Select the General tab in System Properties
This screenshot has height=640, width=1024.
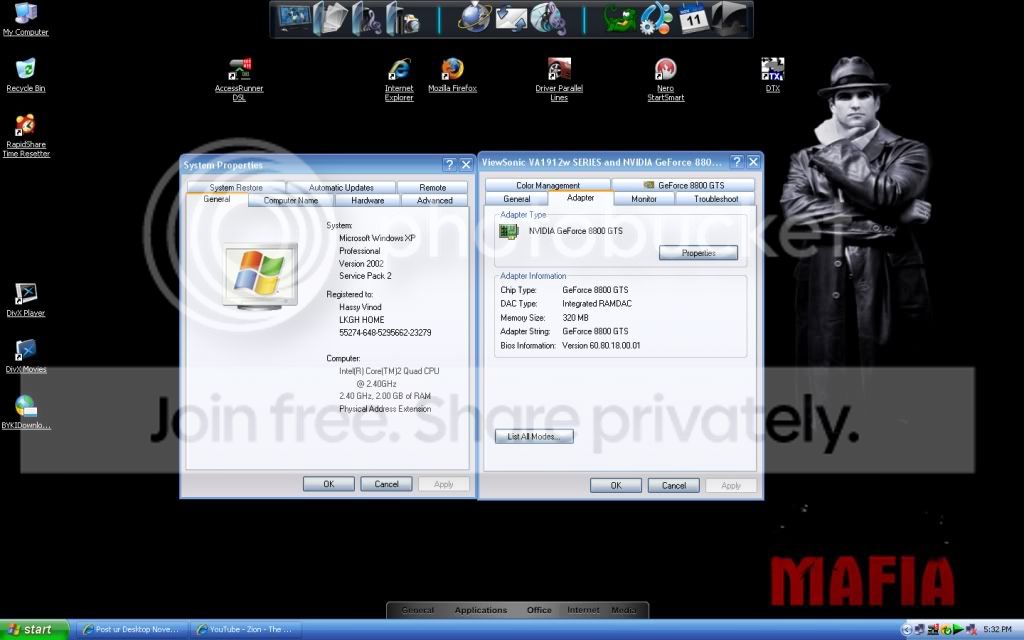[217, 199]
